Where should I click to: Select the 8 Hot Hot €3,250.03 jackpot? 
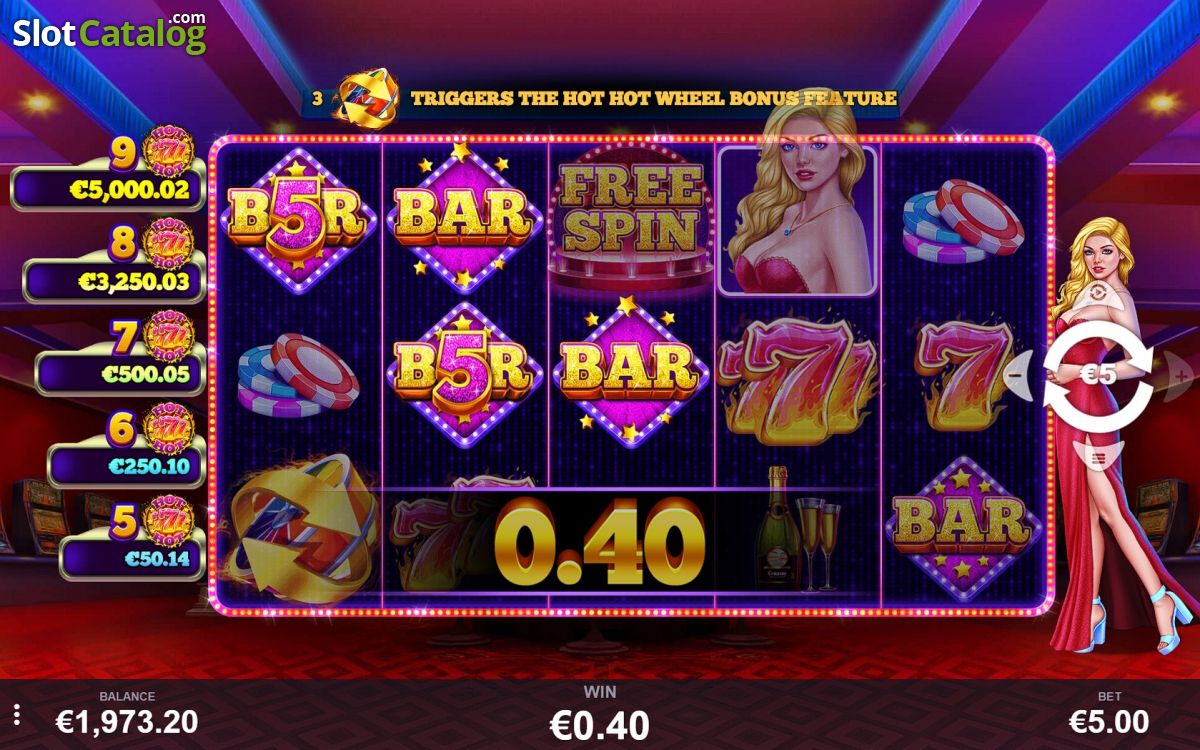tap(114, 263)
